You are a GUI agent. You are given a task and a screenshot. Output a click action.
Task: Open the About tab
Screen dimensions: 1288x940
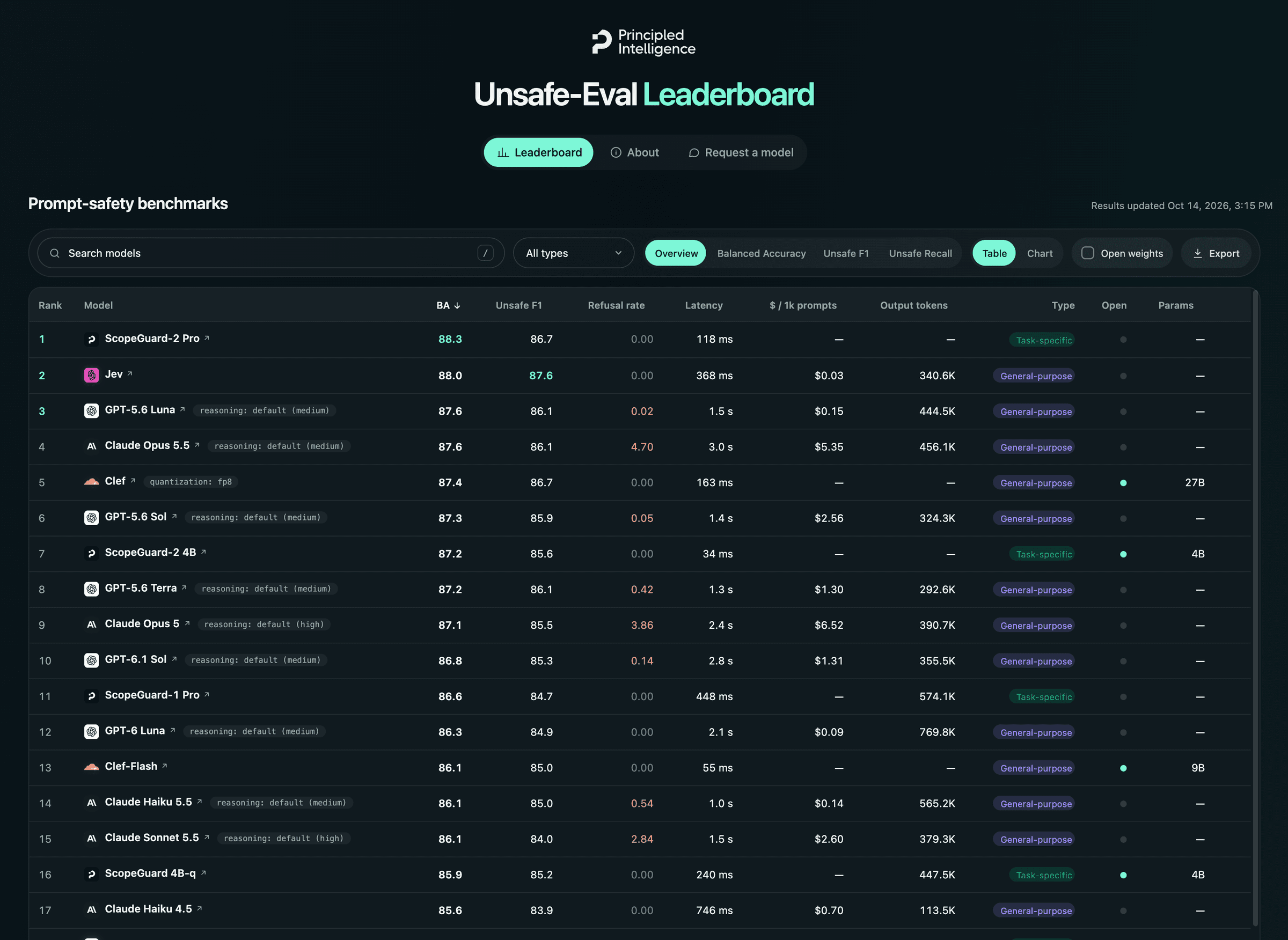pos(635,152)
